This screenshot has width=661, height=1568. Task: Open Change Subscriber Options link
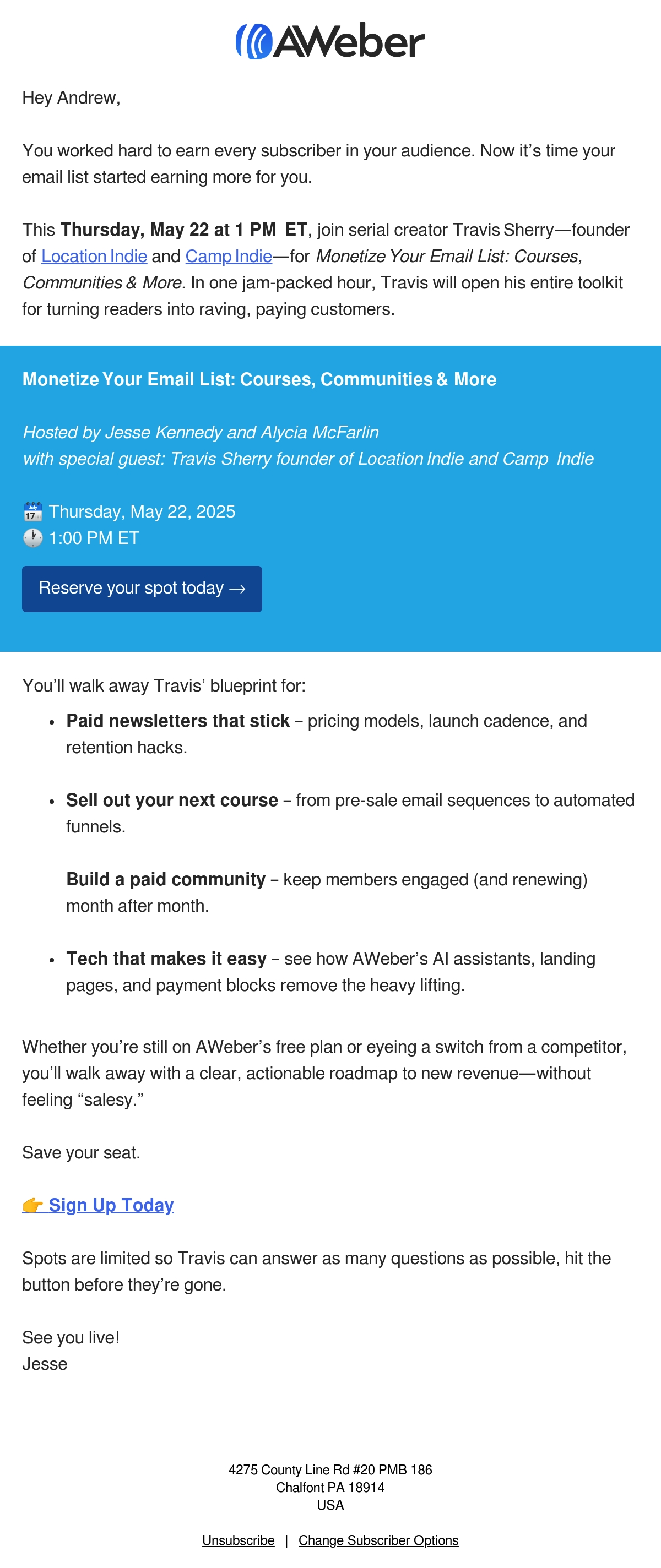point(378,1540)
